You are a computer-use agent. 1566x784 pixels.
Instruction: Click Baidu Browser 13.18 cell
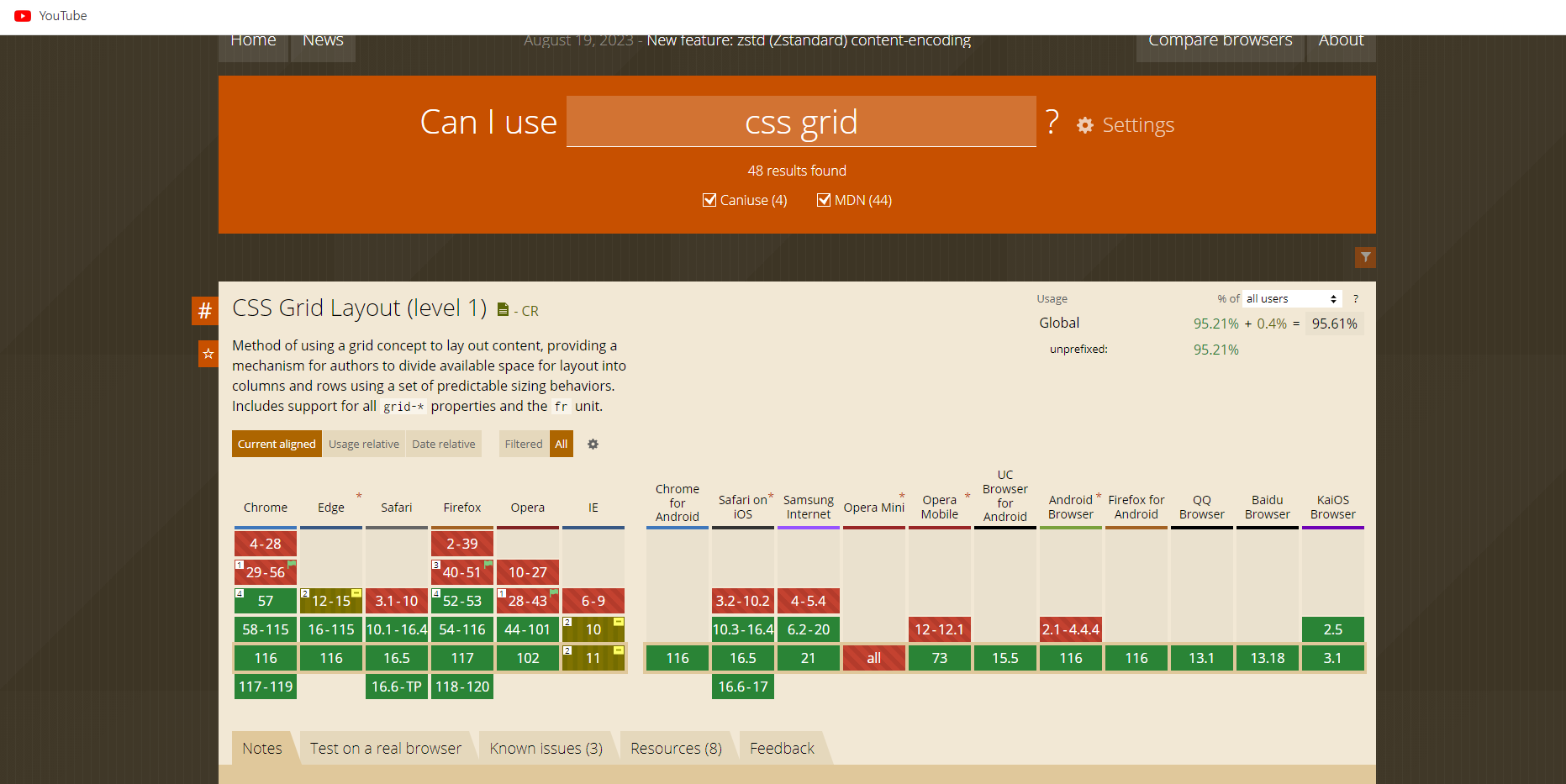point(1268,658)
